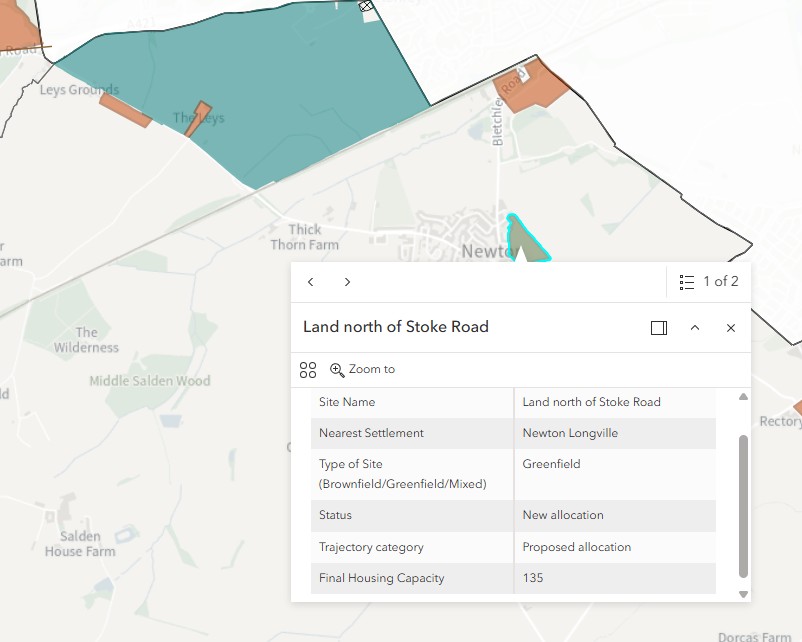Click the Status New allocation row
This screenshot has width=802, height=642.
[513, 516]
